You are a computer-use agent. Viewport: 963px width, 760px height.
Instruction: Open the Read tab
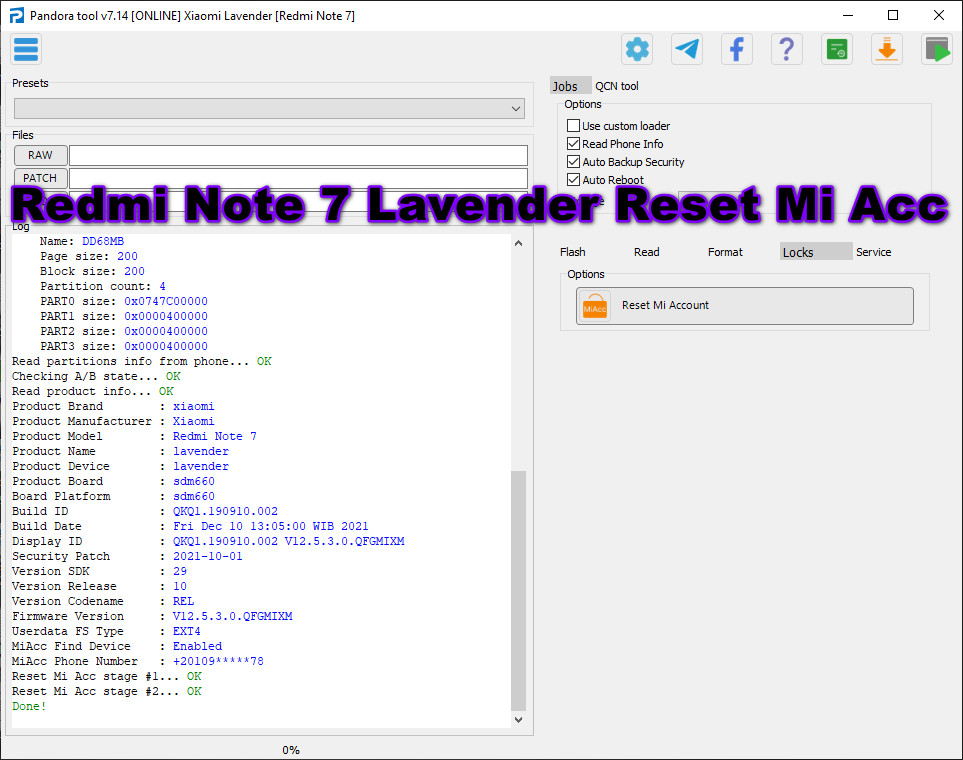647,252
